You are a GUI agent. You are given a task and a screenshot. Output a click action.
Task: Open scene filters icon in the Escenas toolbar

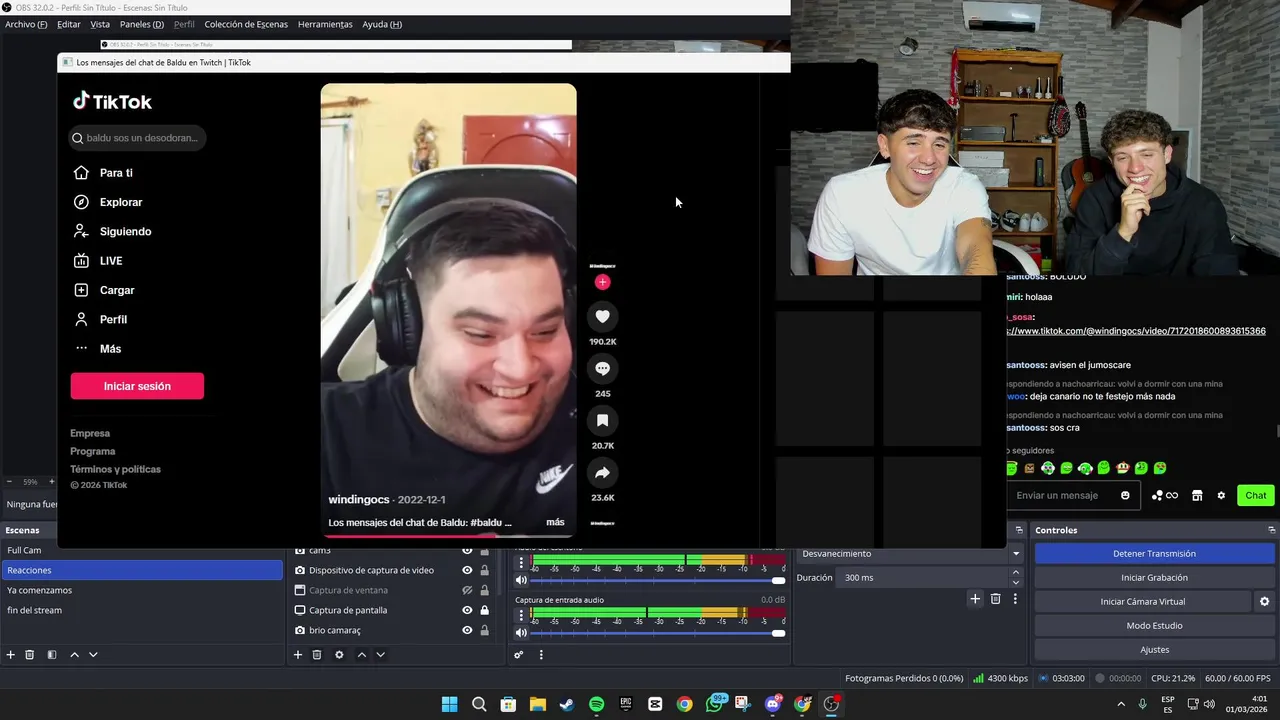(x=52, y=655)
